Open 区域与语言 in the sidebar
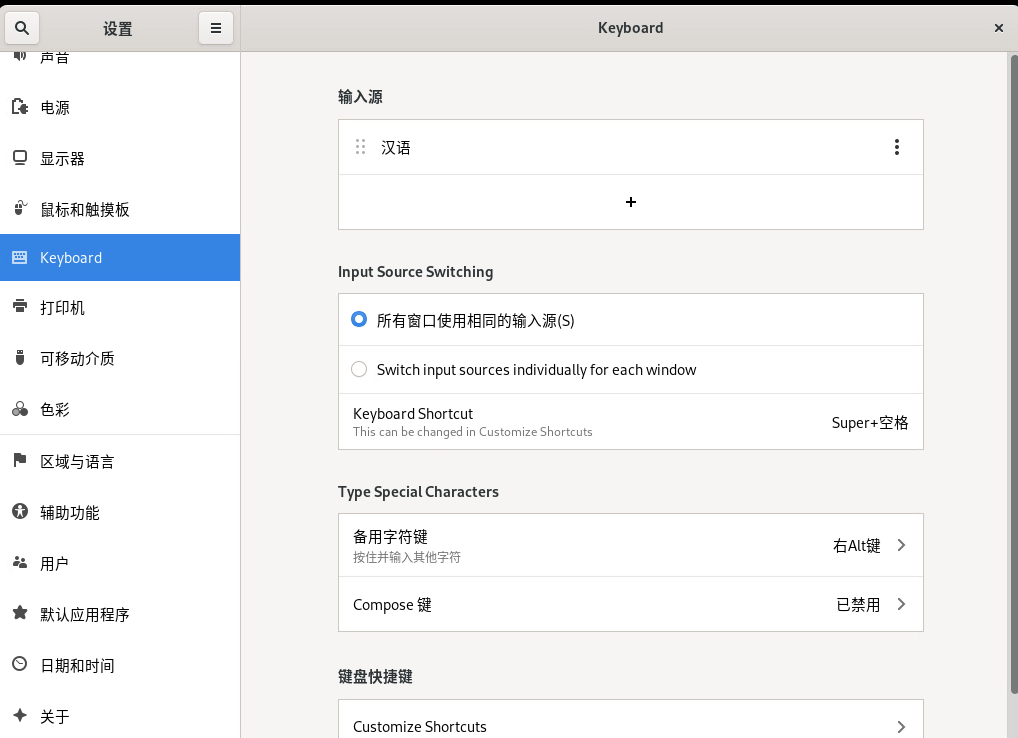Viewport: 1018px width, 738px height. pos(77,461)
